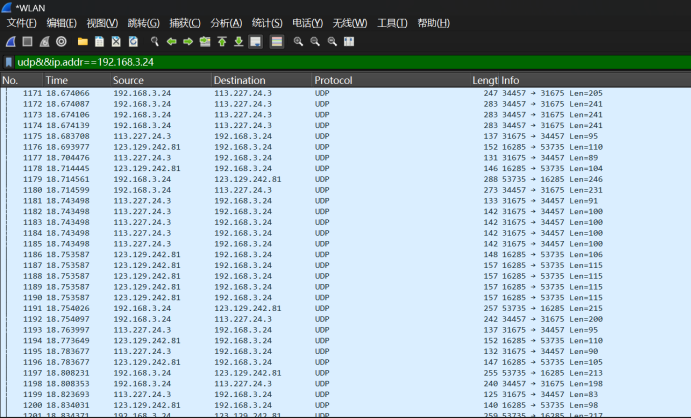Select packet 1181 with Len=91
Image resolution: width=691 pixels, height=418 pixels.
click(x=346, y=201)
